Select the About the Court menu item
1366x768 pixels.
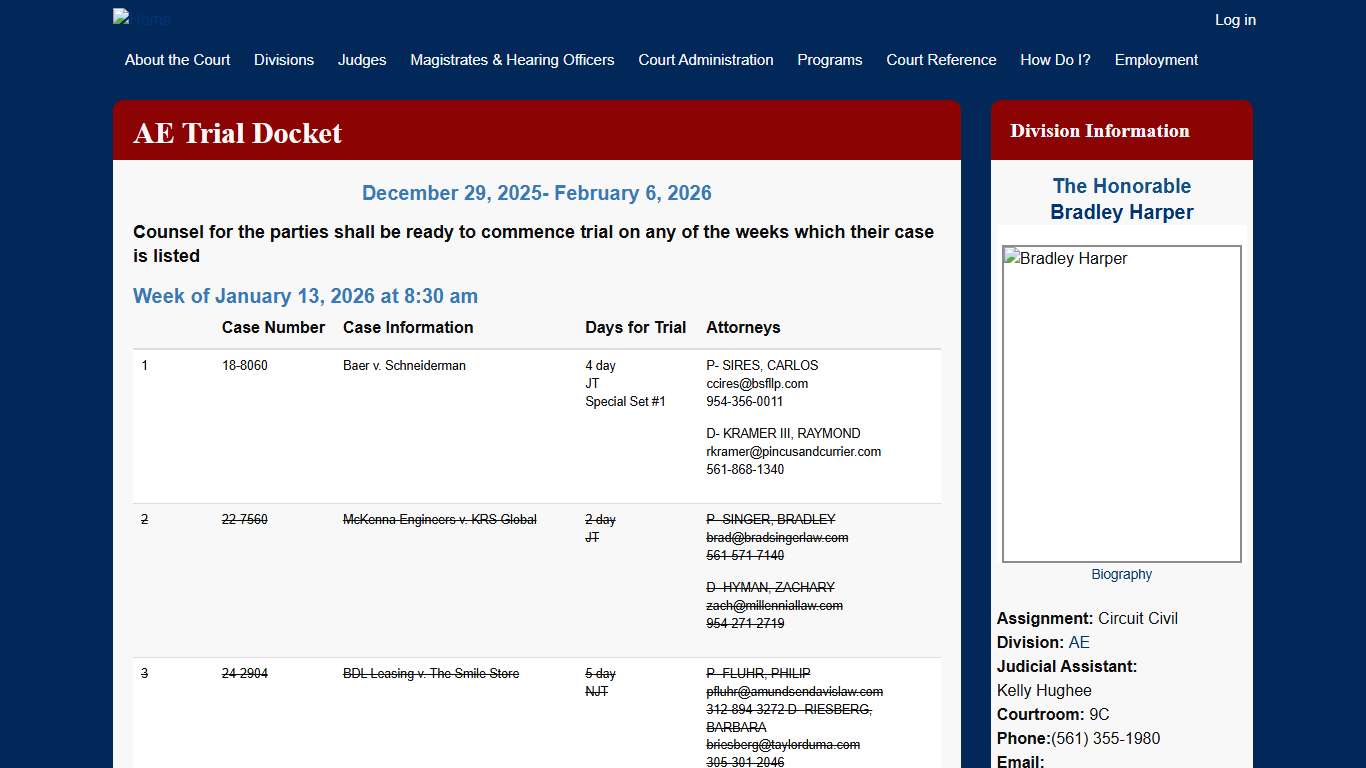[x=177, y=60]
